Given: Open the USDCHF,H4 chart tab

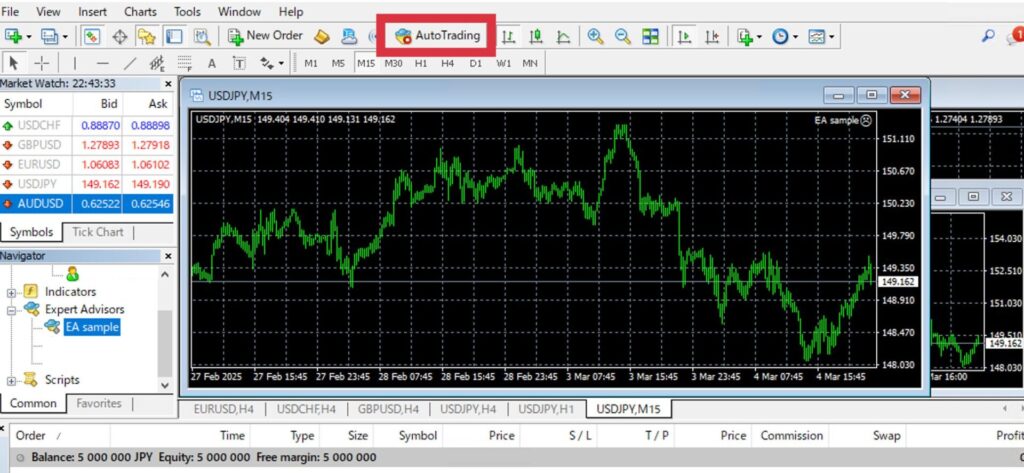Looking at the screenshot, I should pyautogui.click(x=306, y=410).
